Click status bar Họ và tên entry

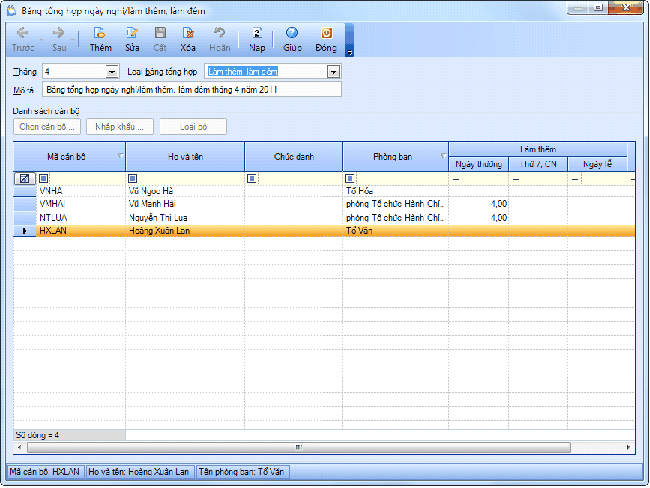139,472
